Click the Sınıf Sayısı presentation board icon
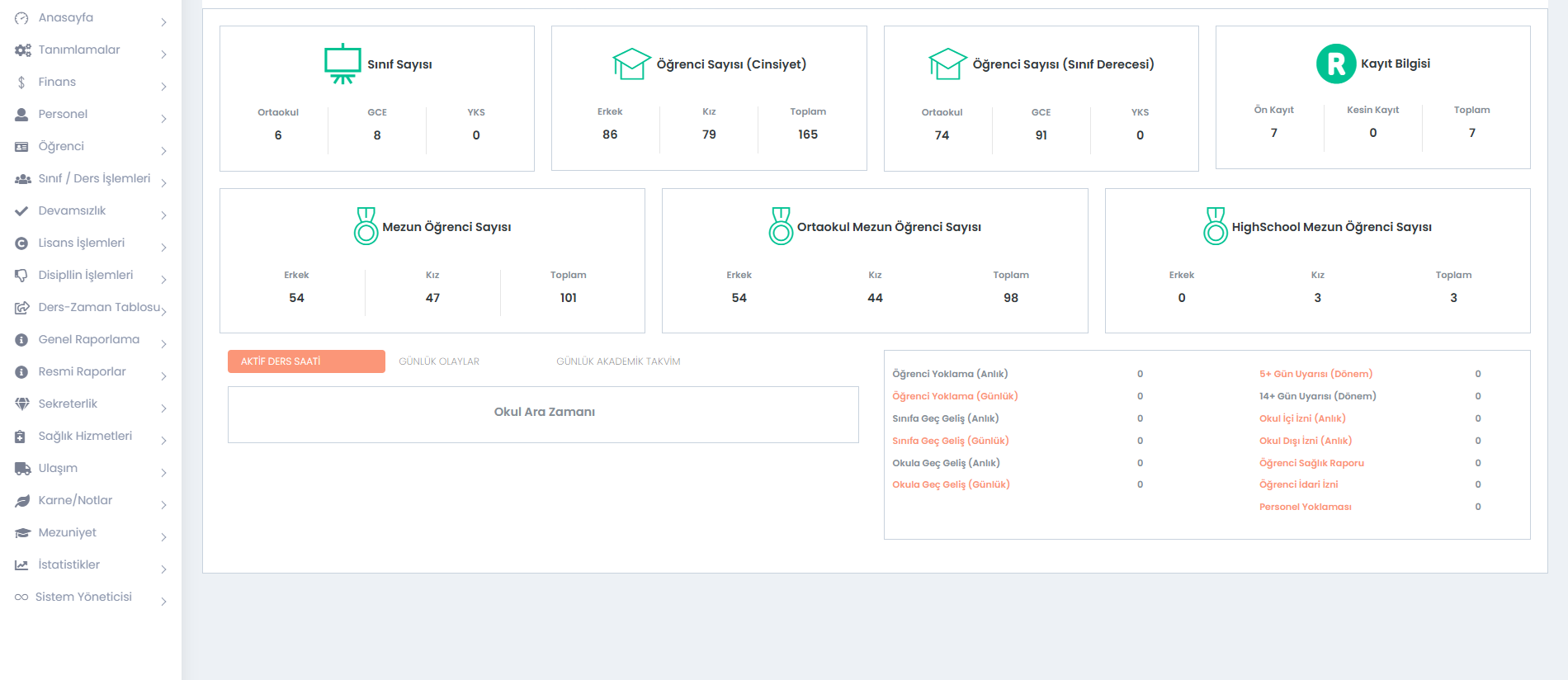 pos(342,64)
